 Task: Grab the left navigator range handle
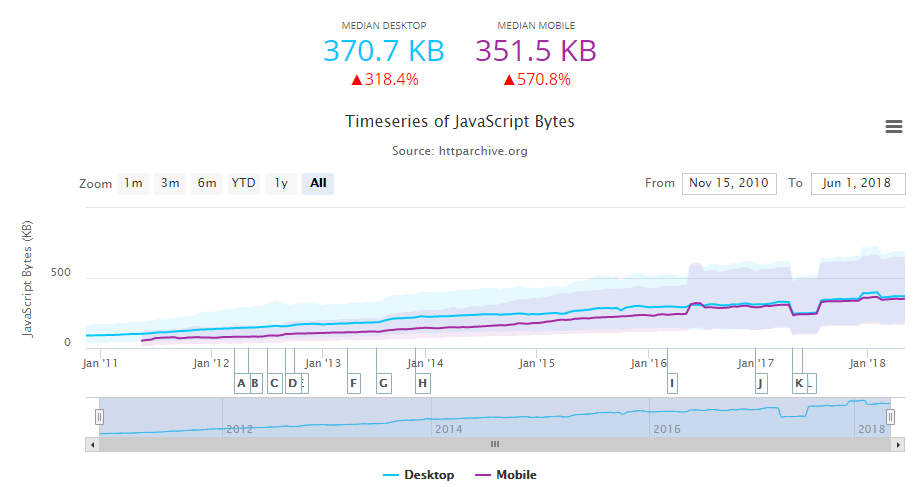(99, 416)
